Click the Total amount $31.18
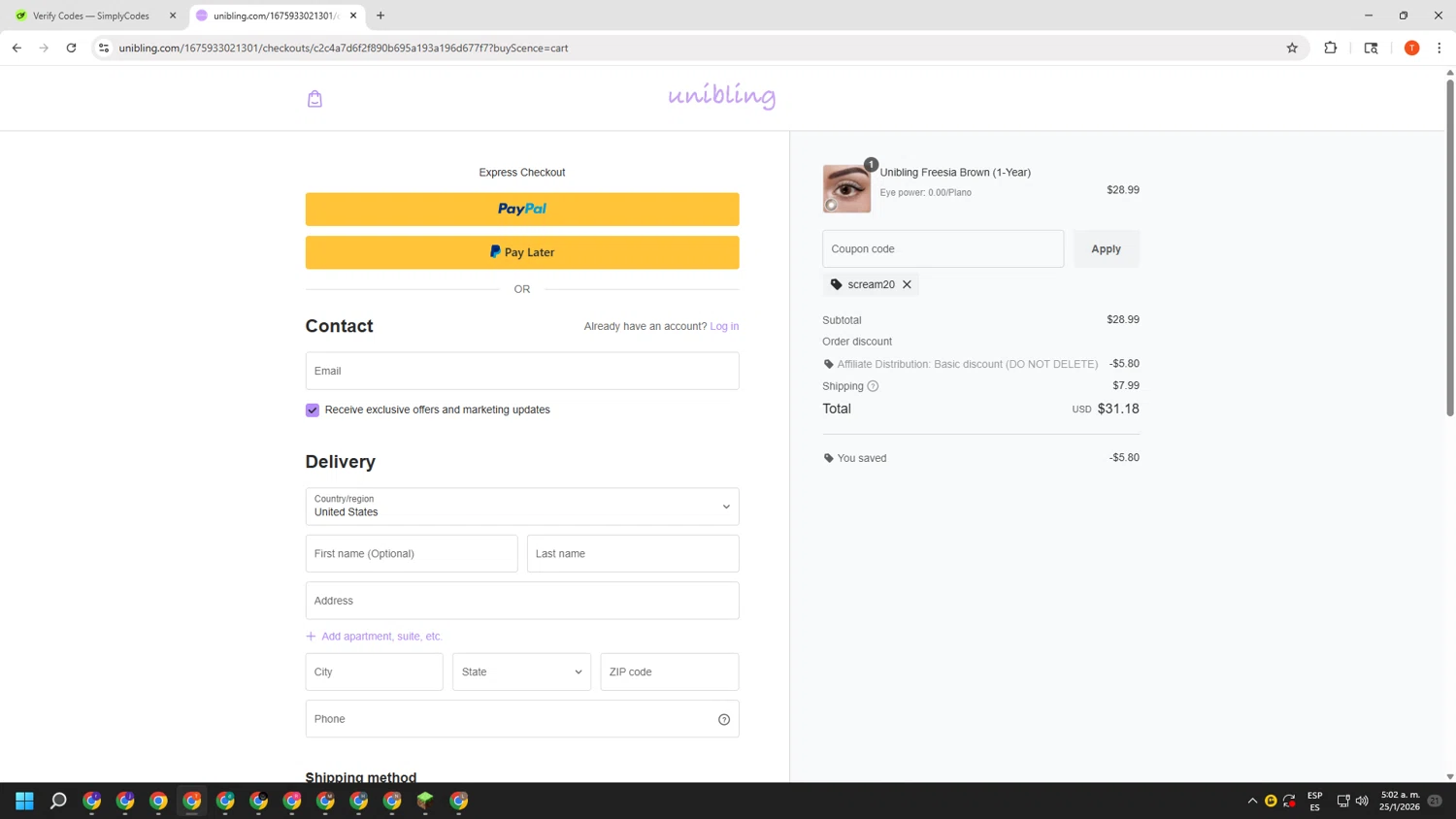This screenshot has height=819, width=1456. pos(1118,409)
